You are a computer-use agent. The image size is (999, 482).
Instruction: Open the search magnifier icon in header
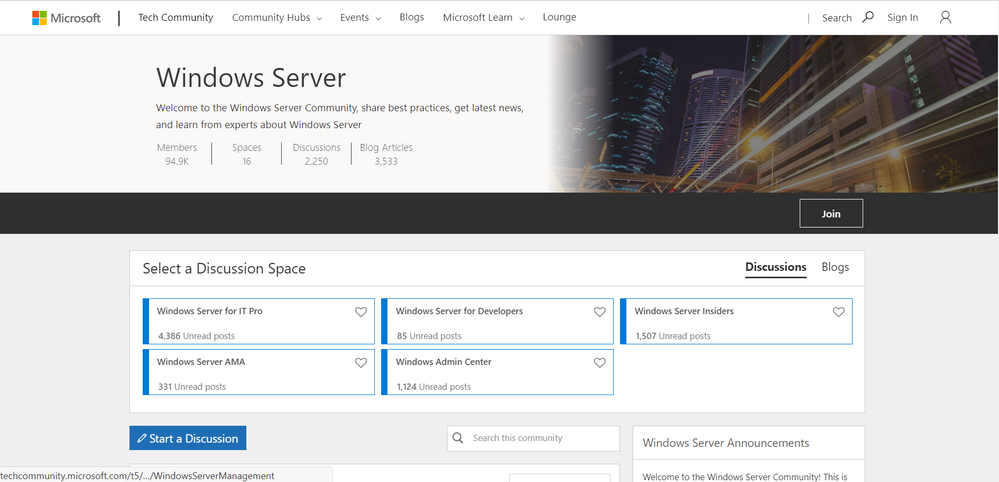(868, 17)
